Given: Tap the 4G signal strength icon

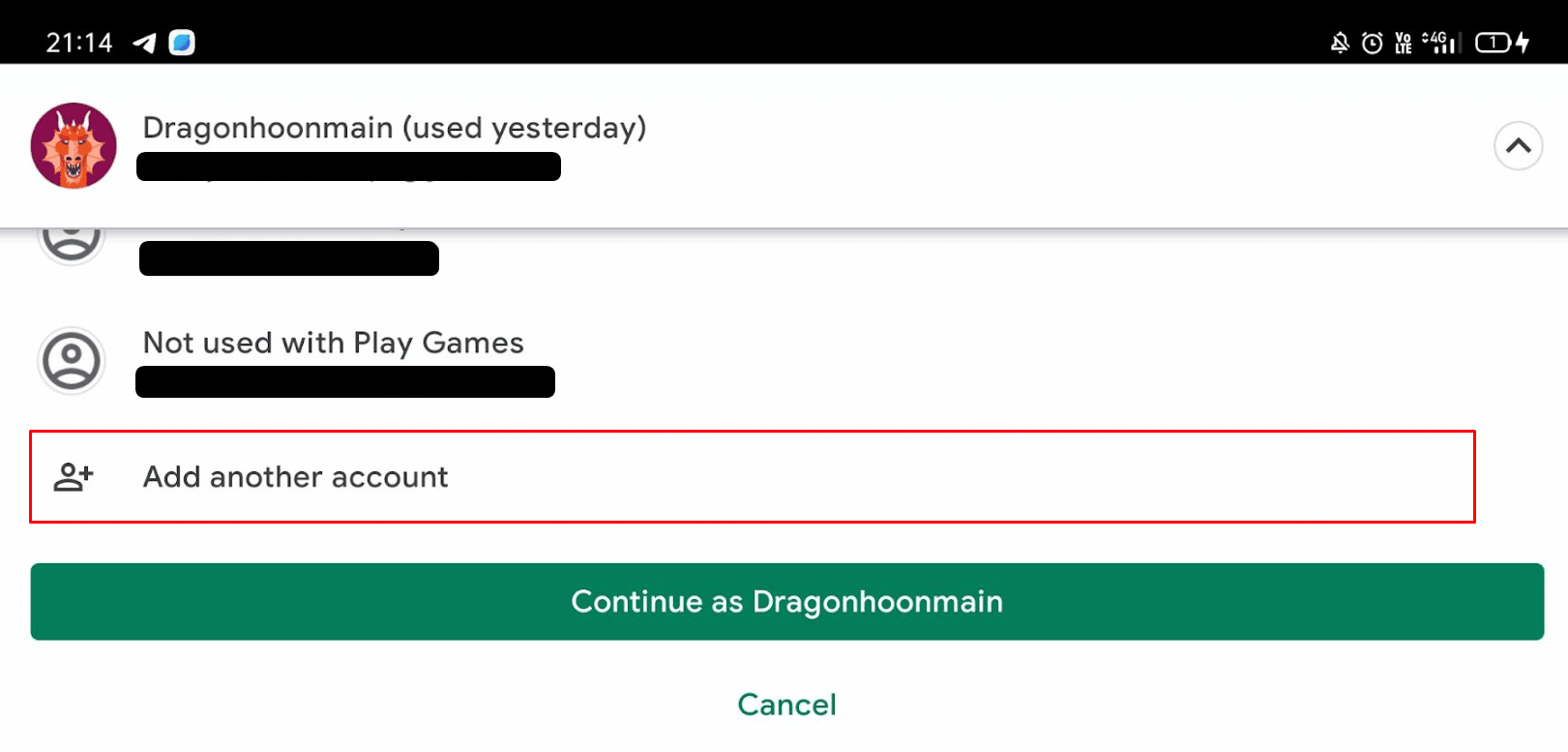Looking at the screenshot, I should pos(1440,43).
